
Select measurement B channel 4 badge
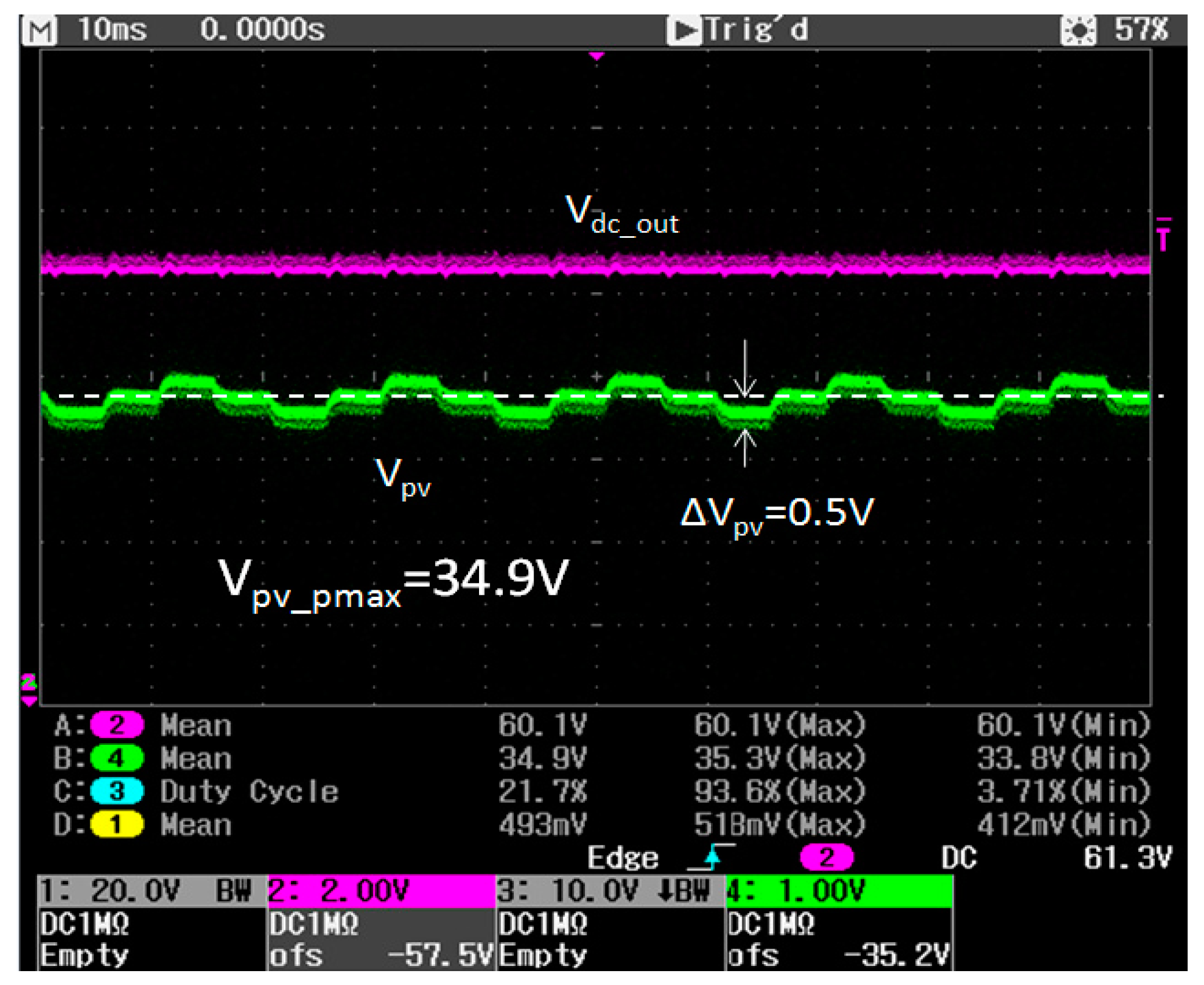pyautogui.click(x=117, y=758)
